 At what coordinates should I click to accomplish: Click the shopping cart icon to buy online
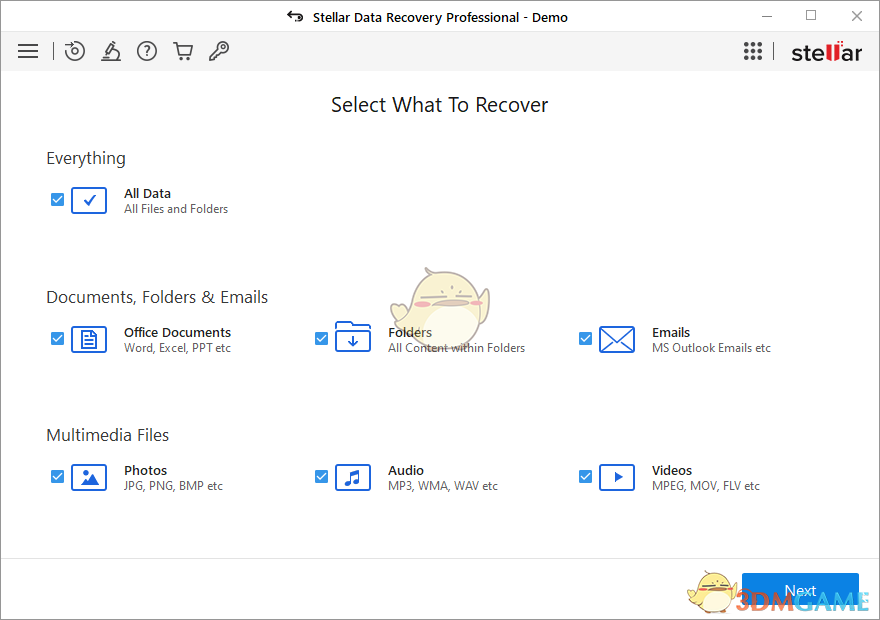coord(183,51)
